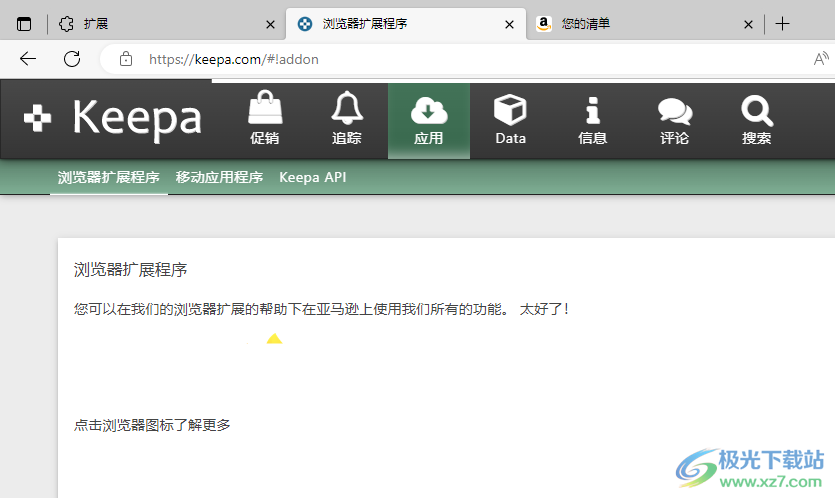Select the 移动应用程序 submenu item

[x=219, y=177]
